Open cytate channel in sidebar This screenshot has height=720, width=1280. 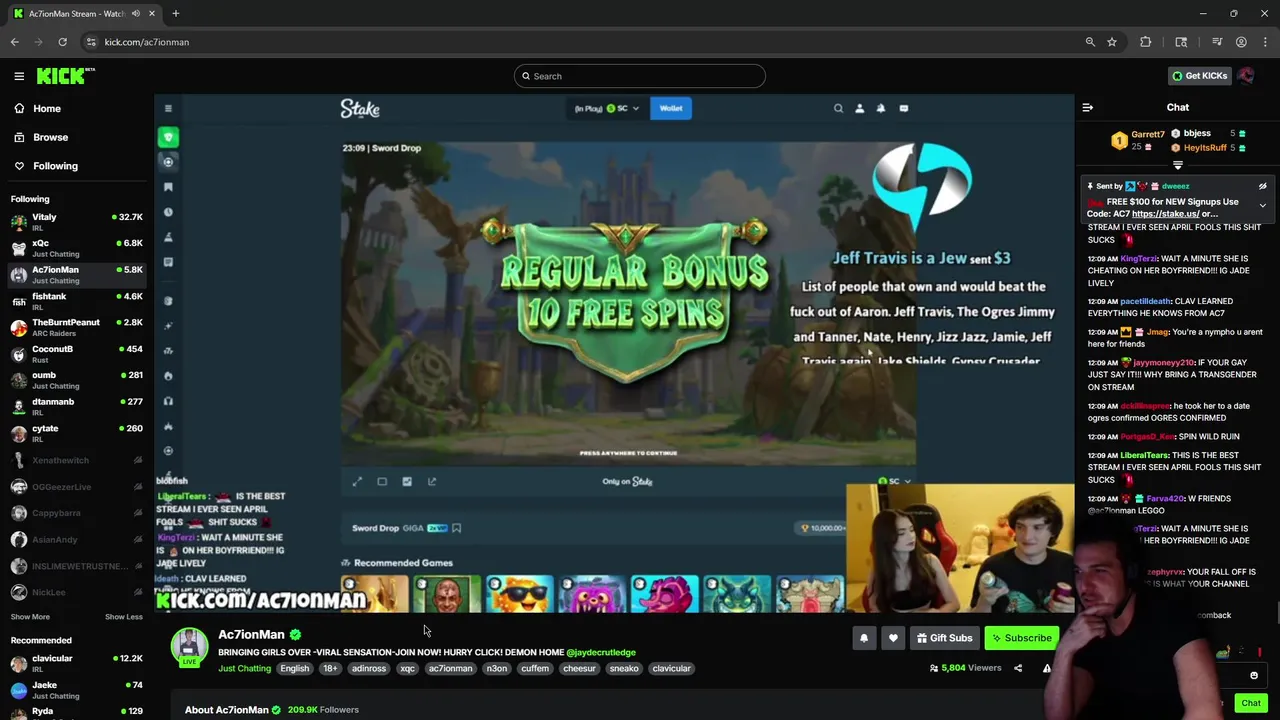pyautogui.click(x=77, y=432)
